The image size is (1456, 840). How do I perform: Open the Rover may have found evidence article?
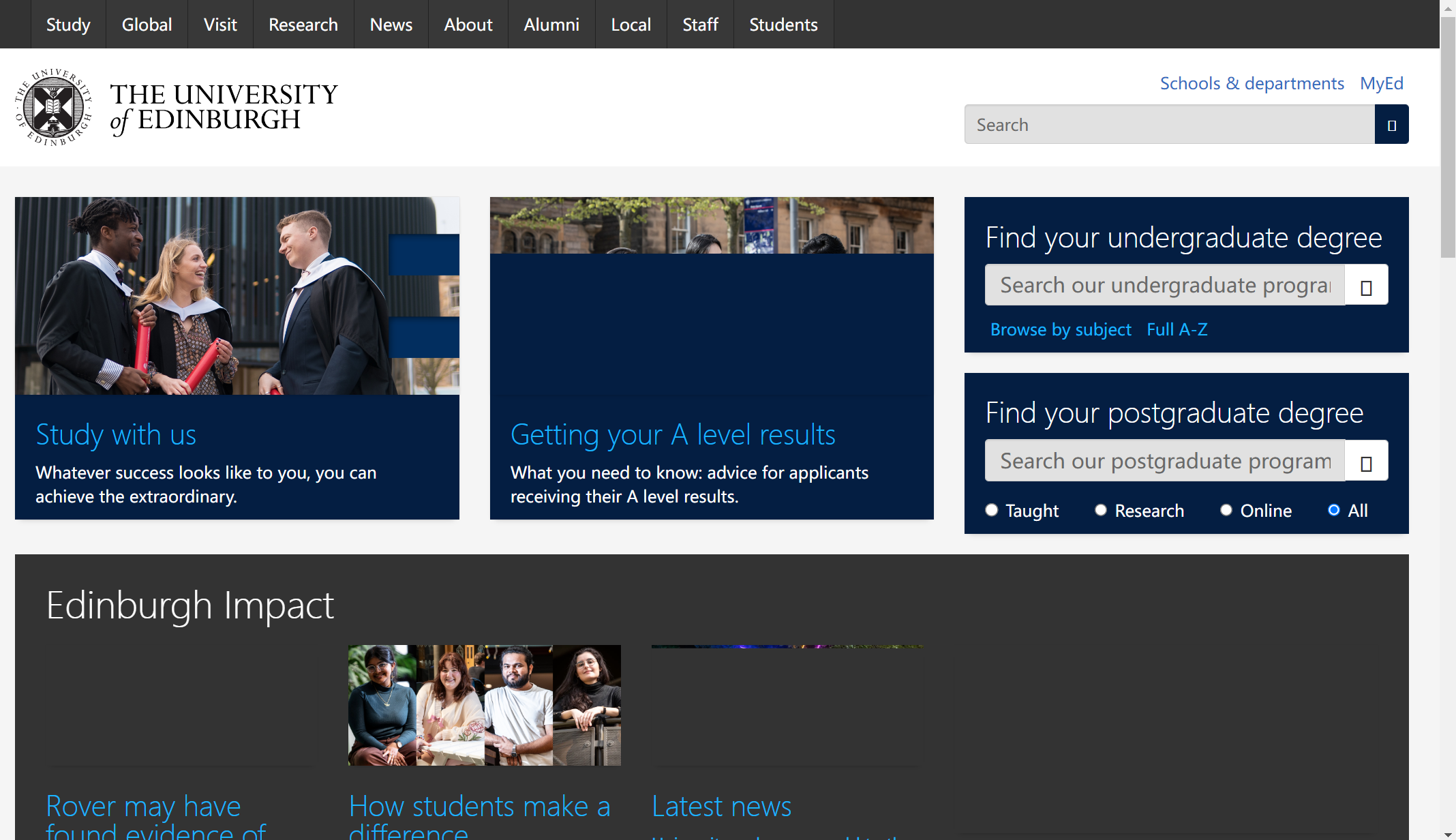click(x=157, y=815)
